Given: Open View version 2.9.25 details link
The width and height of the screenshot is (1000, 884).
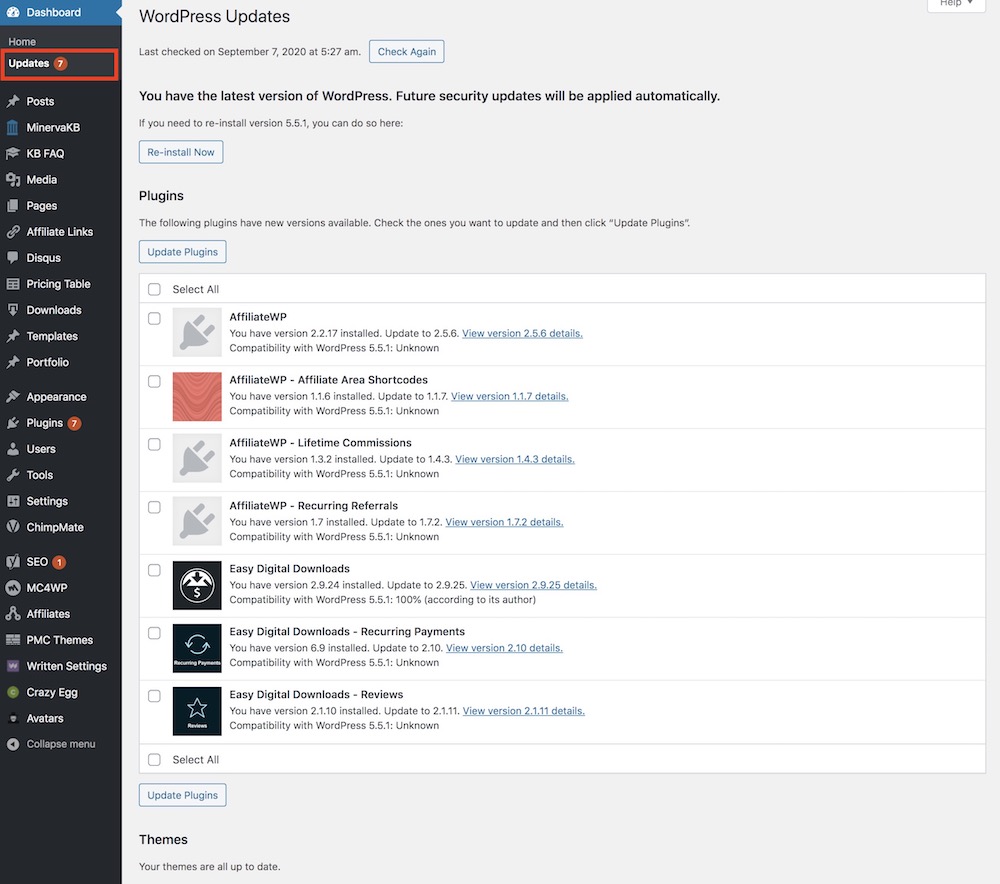Looking at the screenshot, I should (x=533, y=585).
